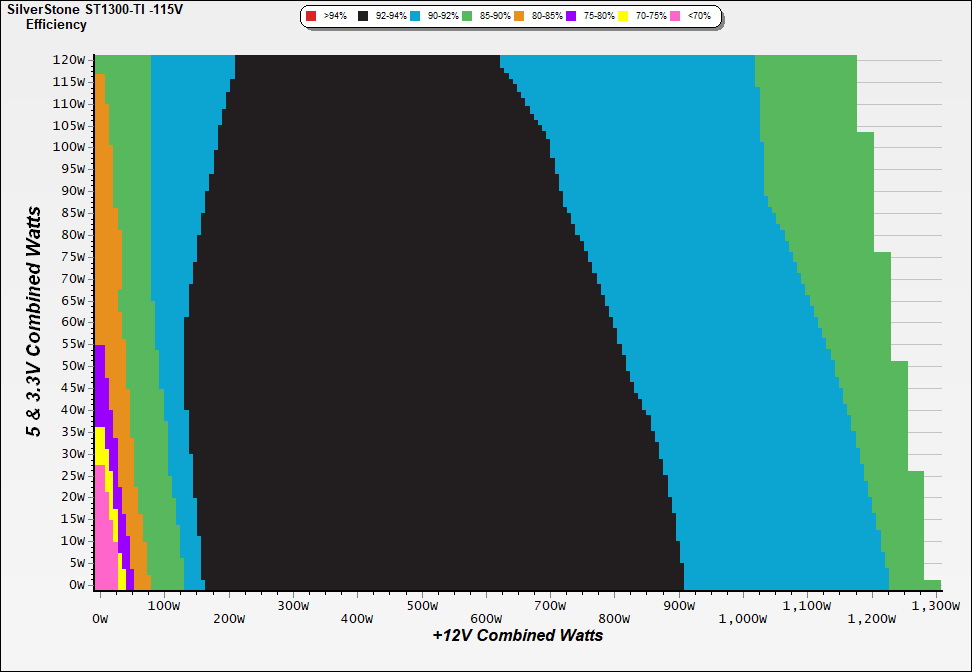The width and height of the screenshot is (972, 672).
Task: Click the Efficiency subtitle text
Action: 56,24
